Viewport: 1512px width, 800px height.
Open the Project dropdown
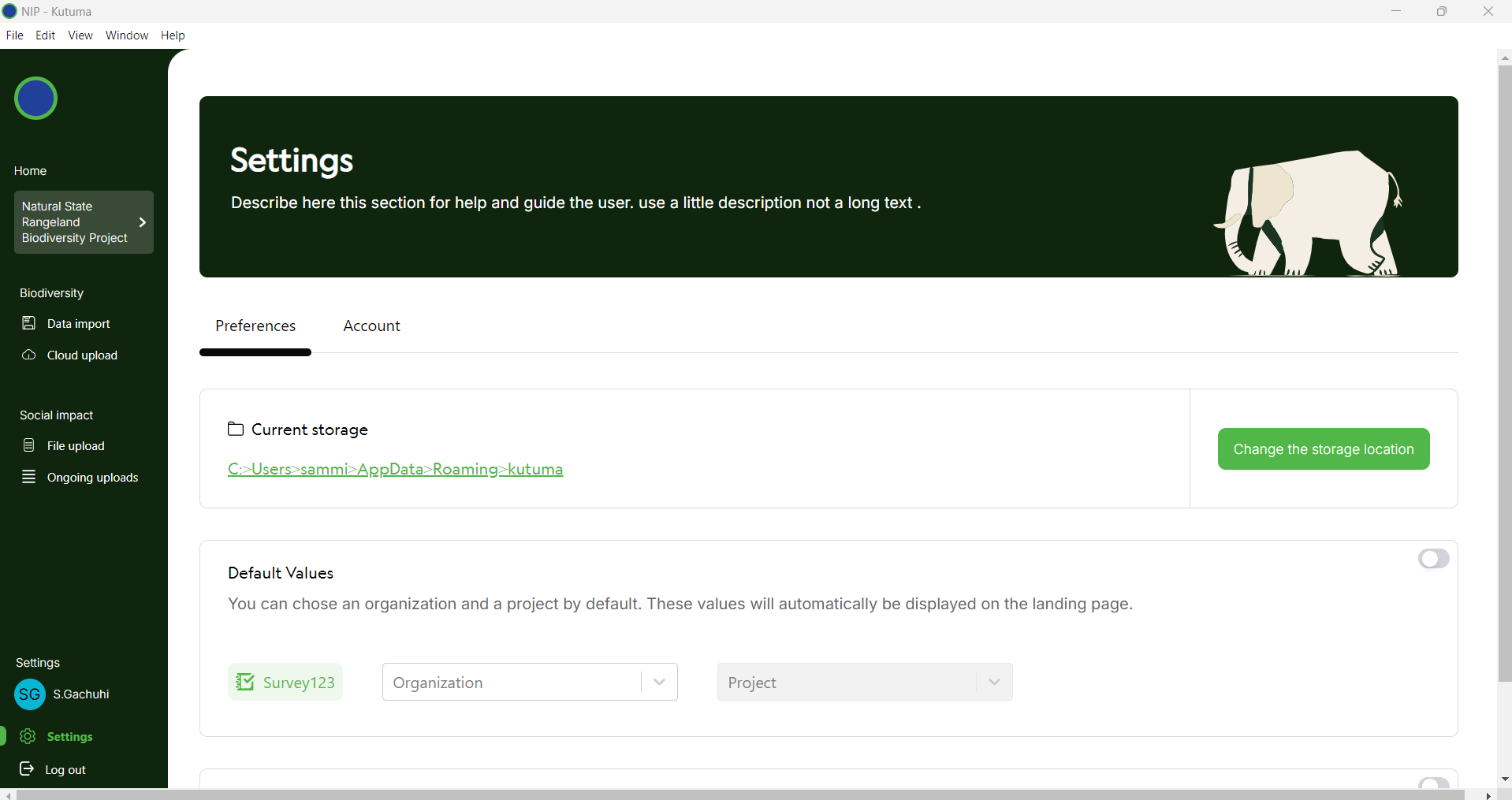pos(865,682)
